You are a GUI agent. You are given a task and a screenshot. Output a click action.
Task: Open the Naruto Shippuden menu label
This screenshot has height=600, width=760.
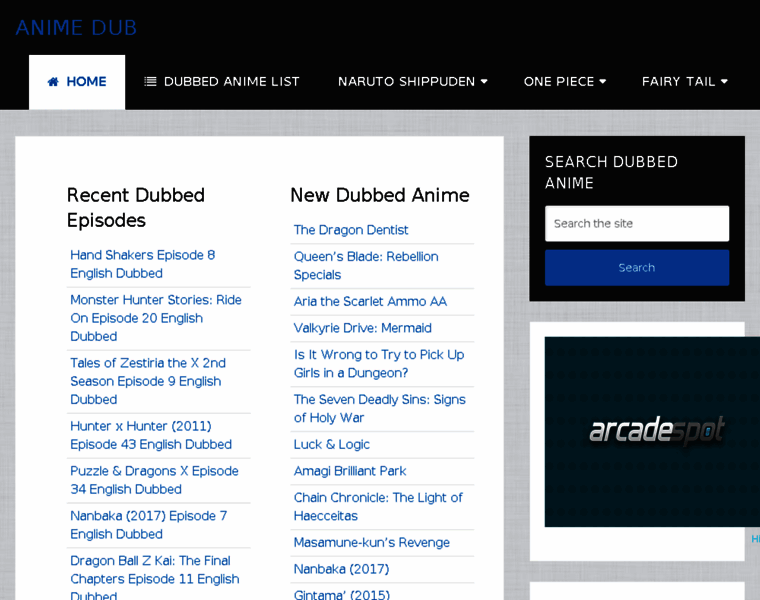406,81
